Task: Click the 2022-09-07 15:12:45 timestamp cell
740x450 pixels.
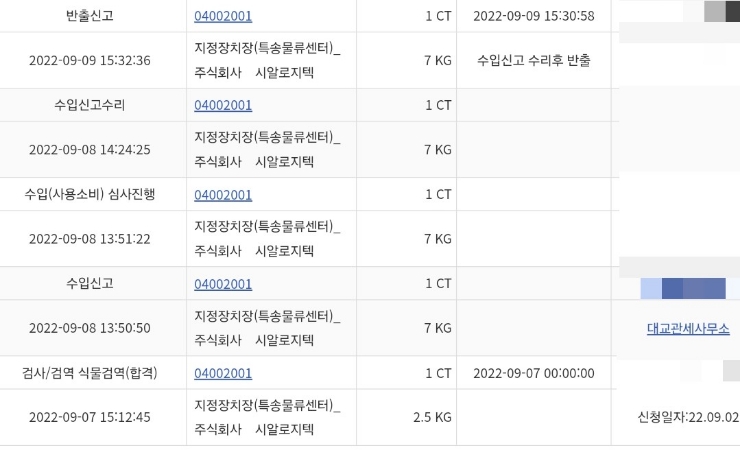Action: [90, 417]
